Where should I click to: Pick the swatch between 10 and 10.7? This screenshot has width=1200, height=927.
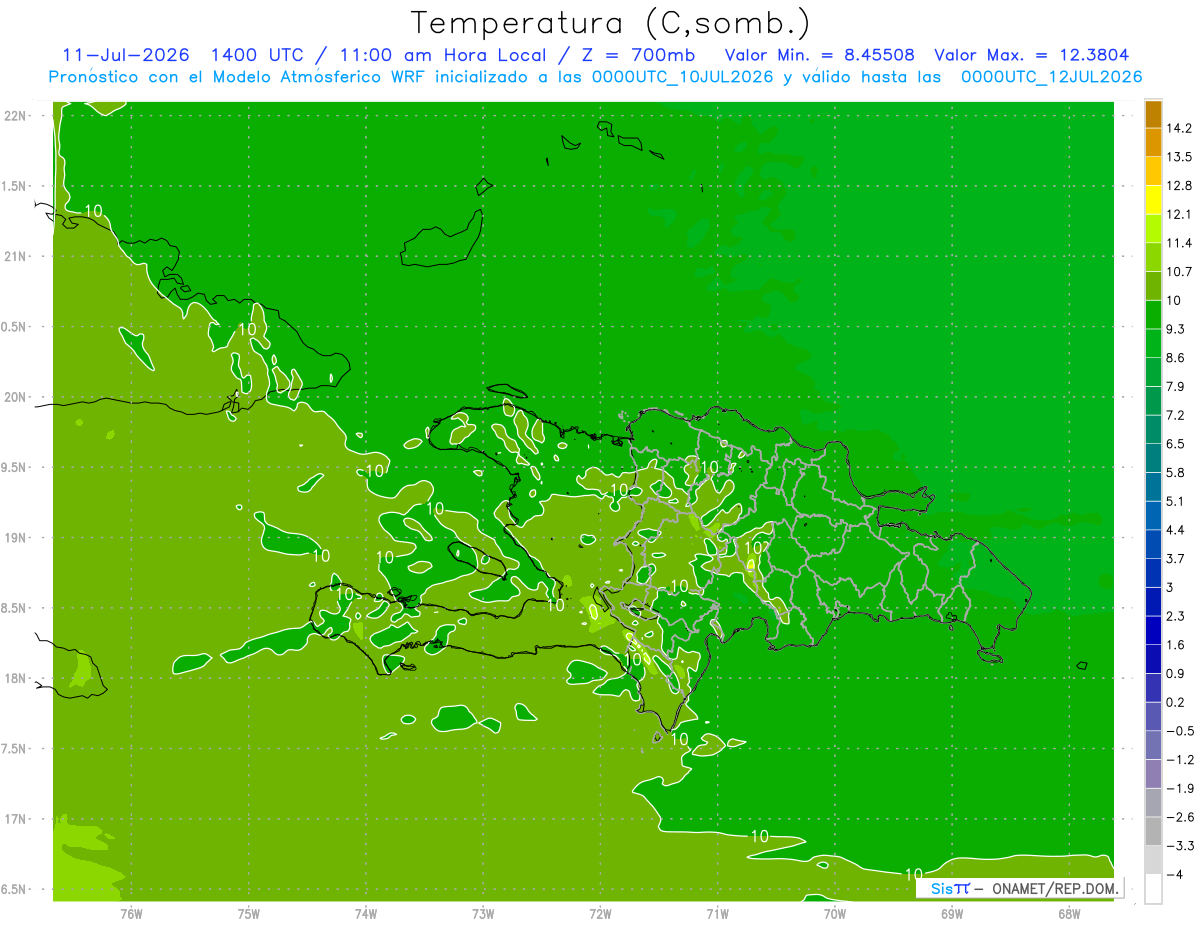1153,286
